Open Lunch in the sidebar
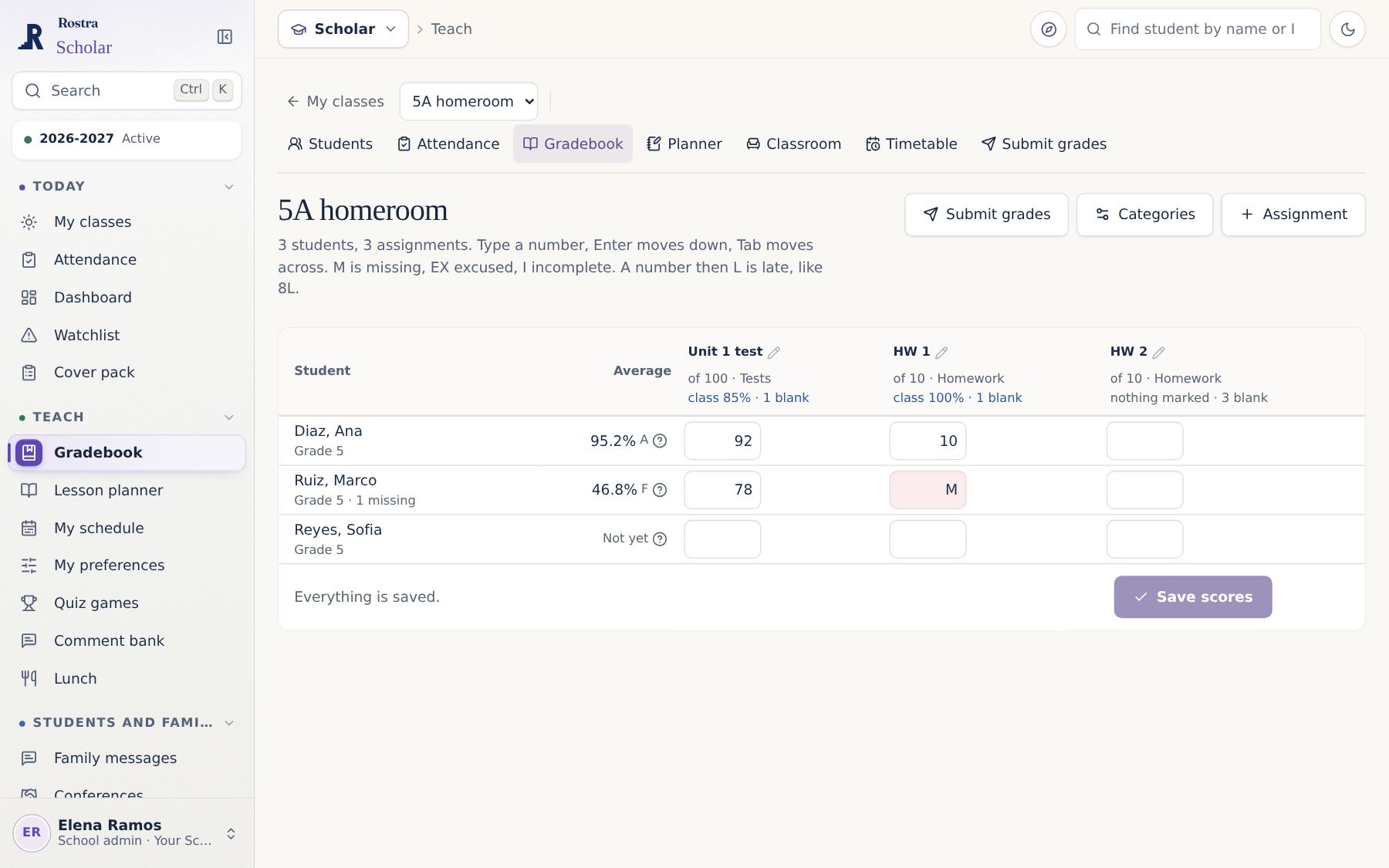Screen dimensions: 1389x868 tap(127, 679)
